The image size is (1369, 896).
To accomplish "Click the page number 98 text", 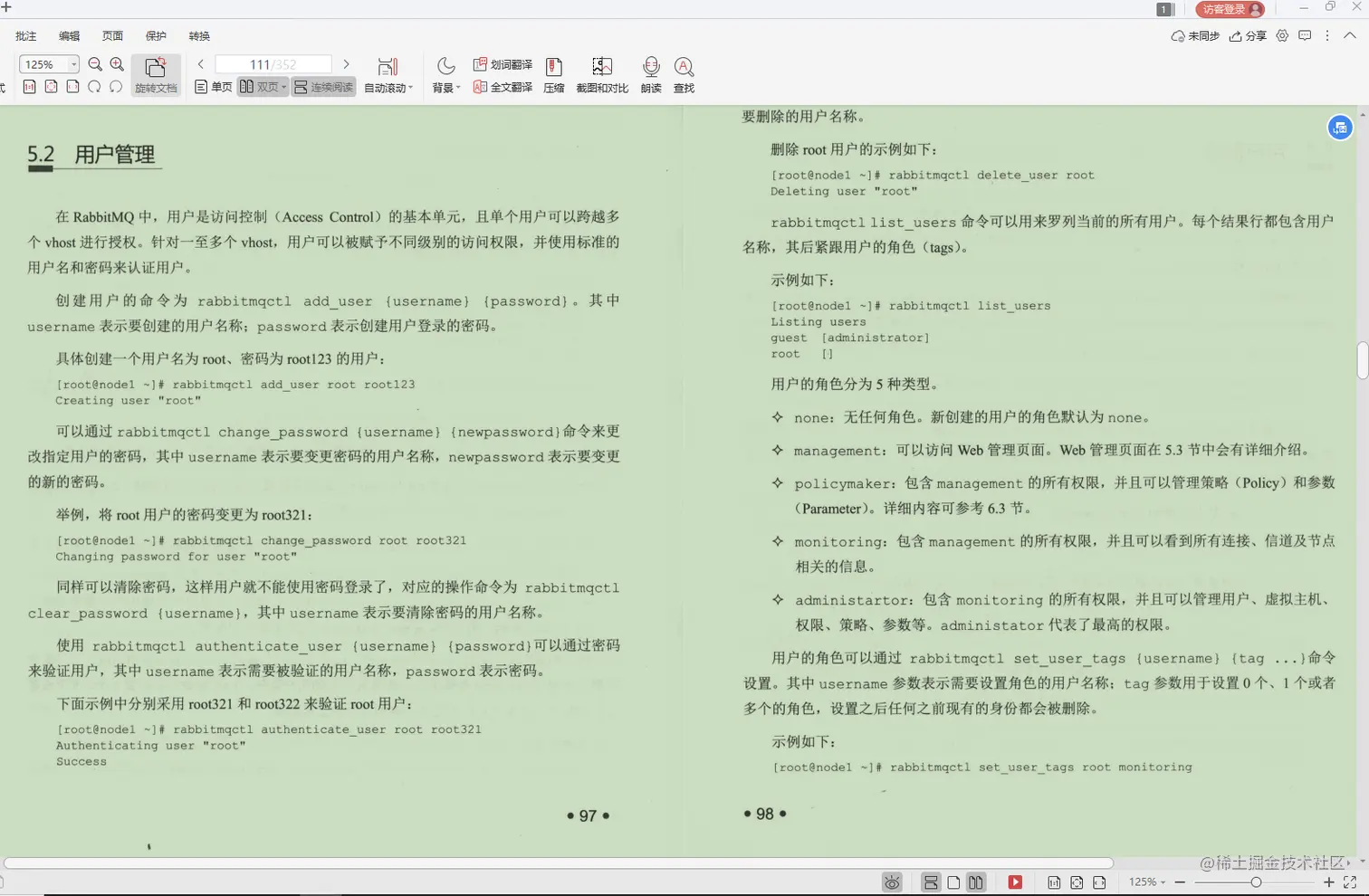I will pyautogui.click(x=765, y=814).
